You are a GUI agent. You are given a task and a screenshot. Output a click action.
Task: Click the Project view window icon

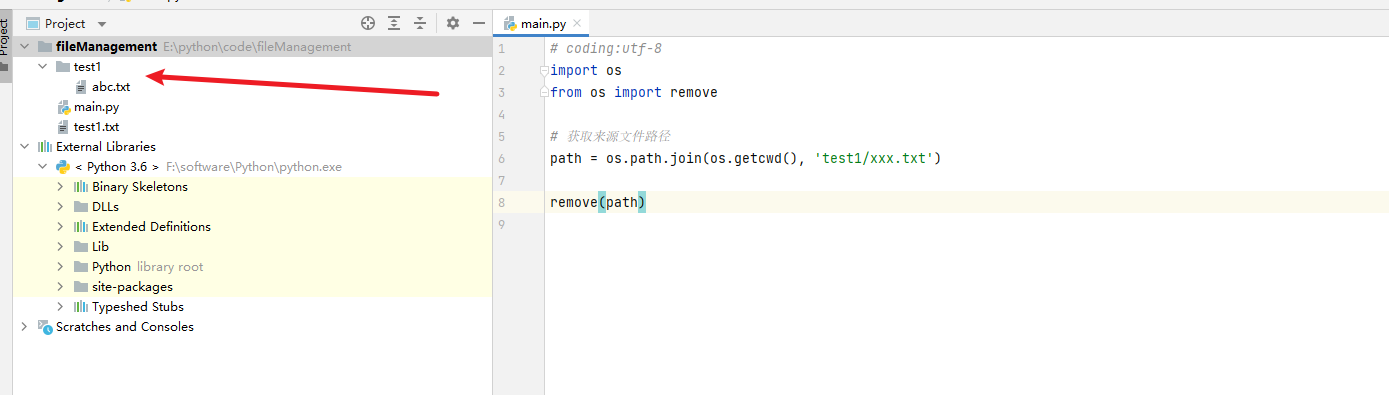tap(32, 23)
